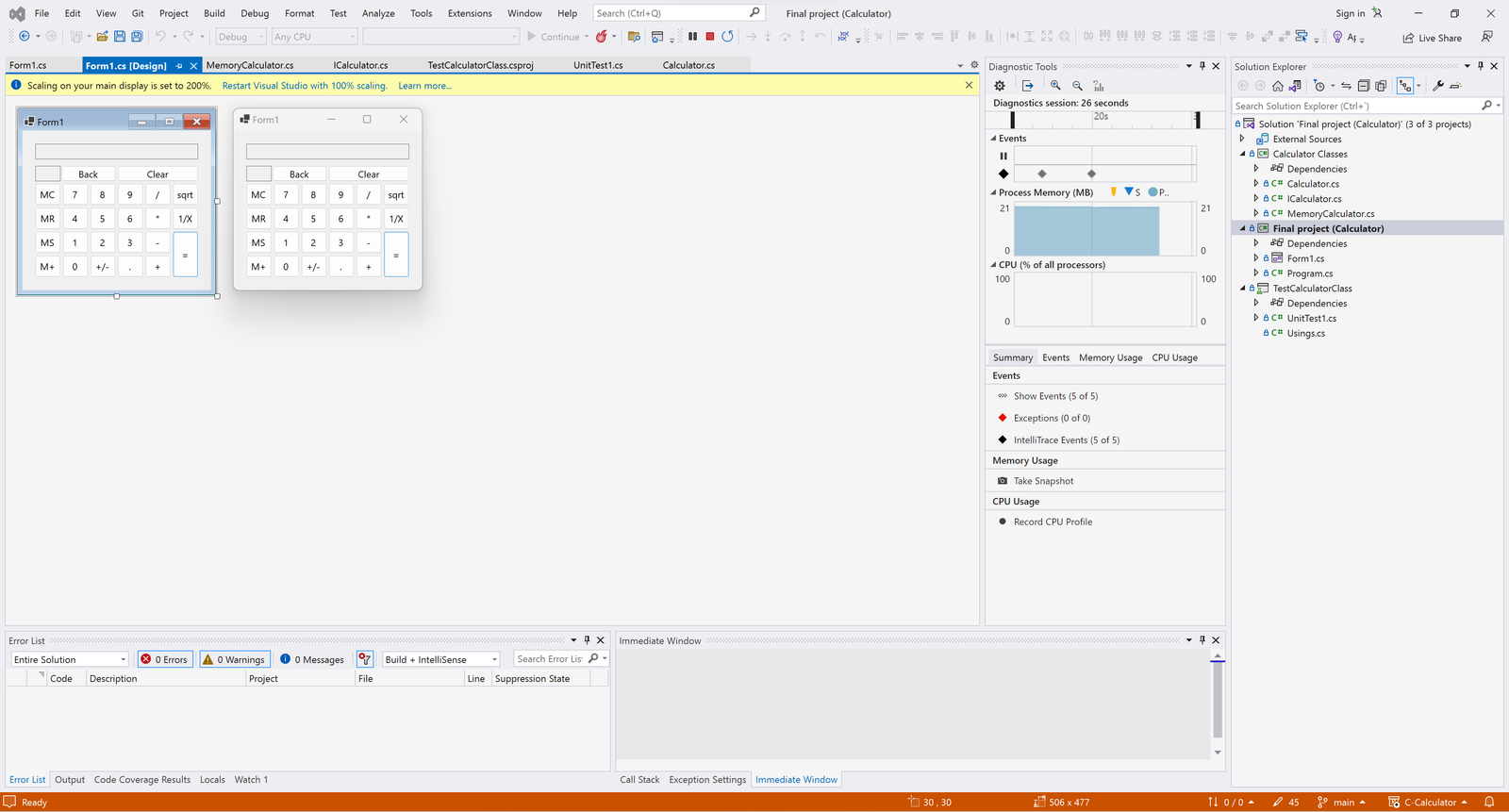
Task: Expand the External Sources tree node
Action: 1242,139
